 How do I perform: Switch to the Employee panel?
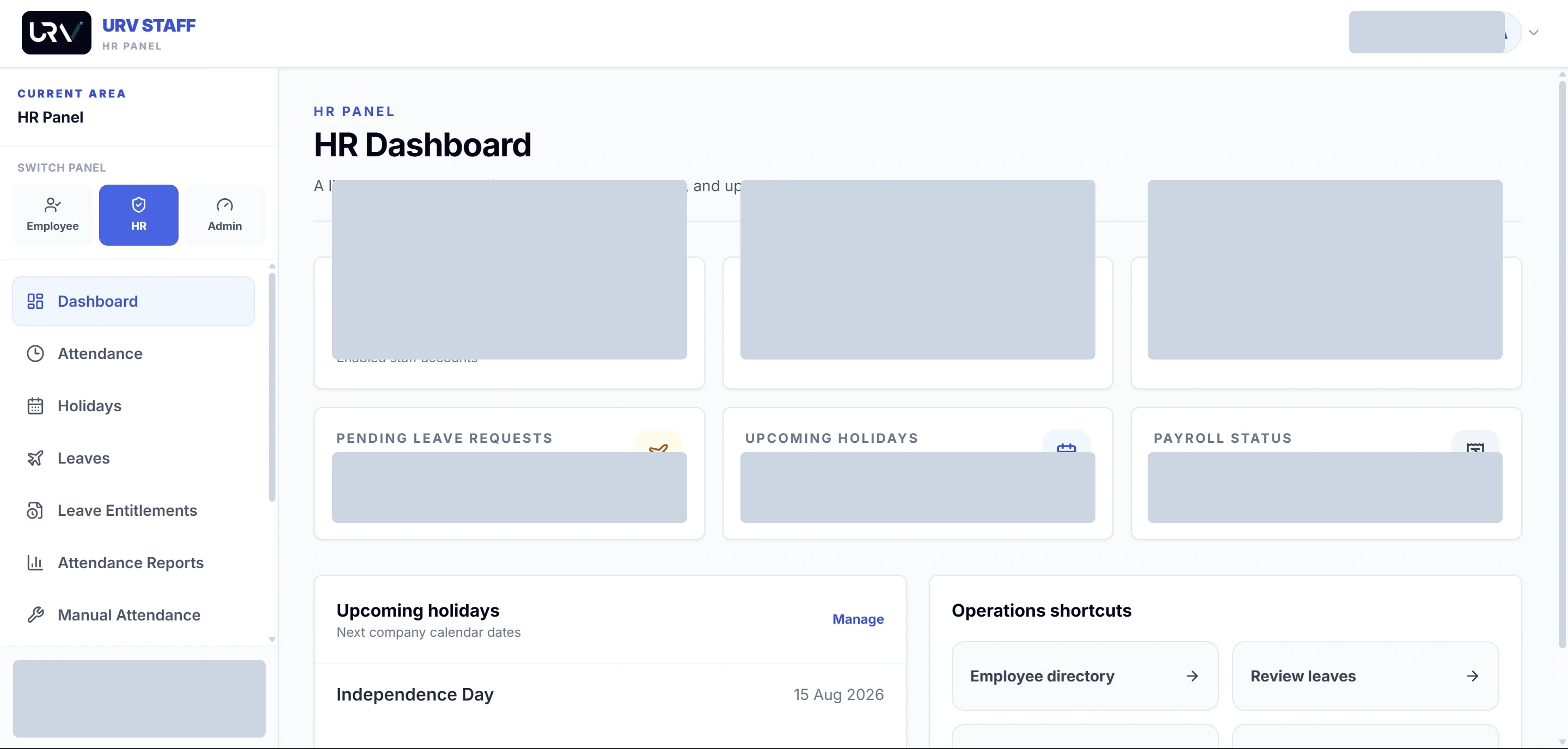(x=52, y=215)
